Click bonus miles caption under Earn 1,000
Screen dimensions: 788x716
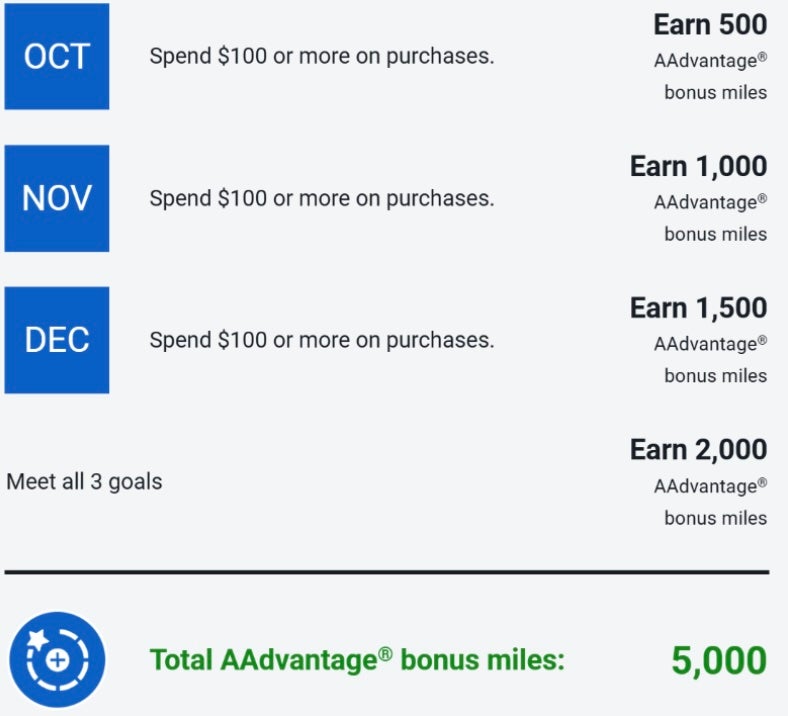click(715, 235)
